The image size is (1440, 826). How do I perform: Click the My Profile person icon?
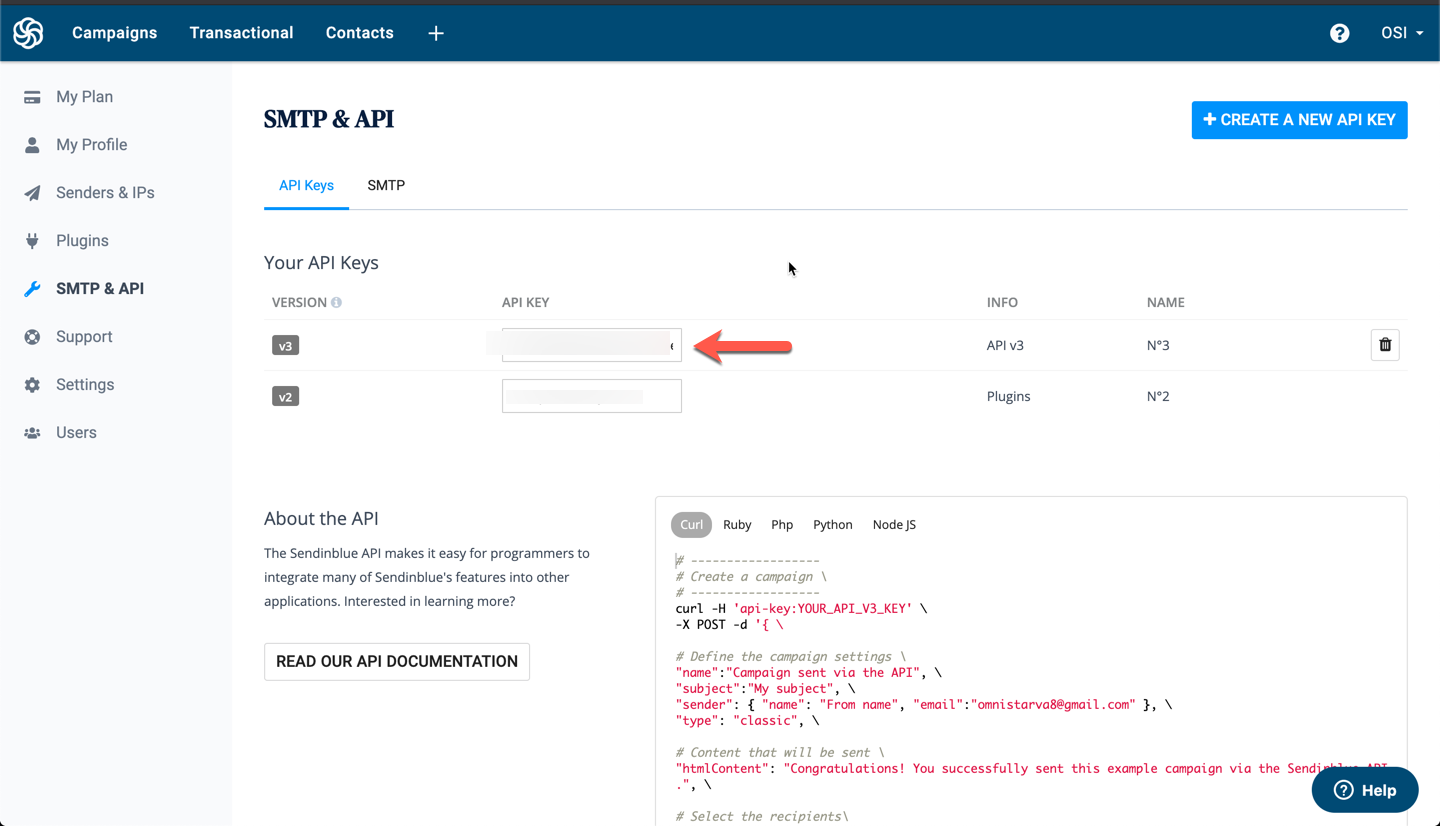[32, 145]
